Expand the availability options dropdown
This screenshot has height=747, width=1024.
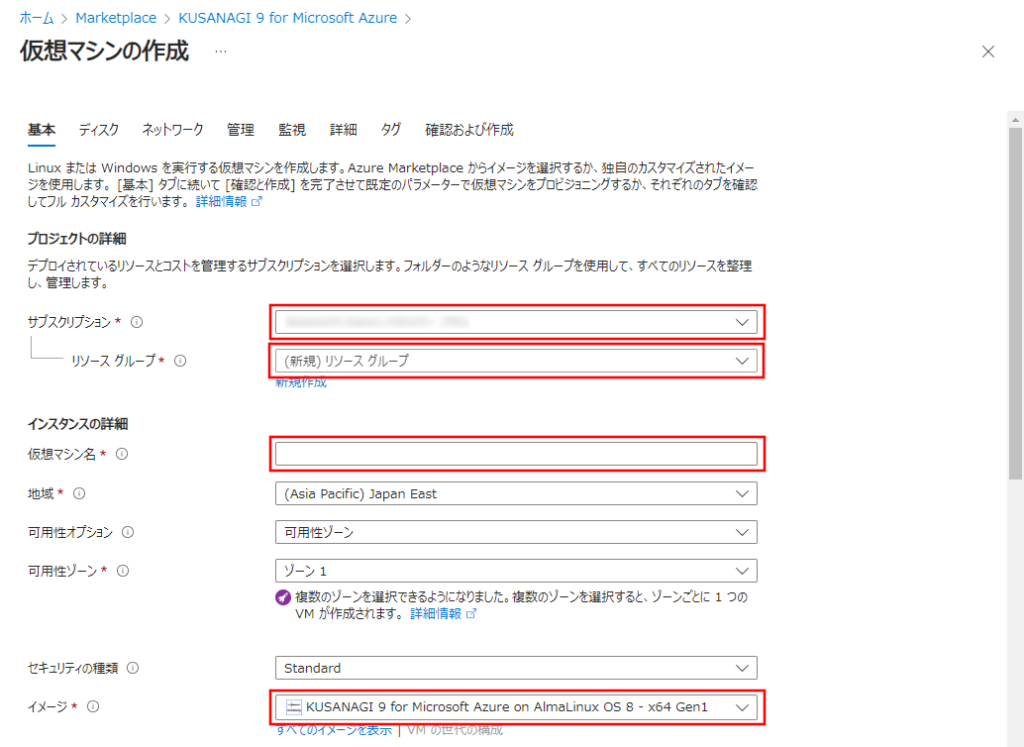[x=516, y=532]
